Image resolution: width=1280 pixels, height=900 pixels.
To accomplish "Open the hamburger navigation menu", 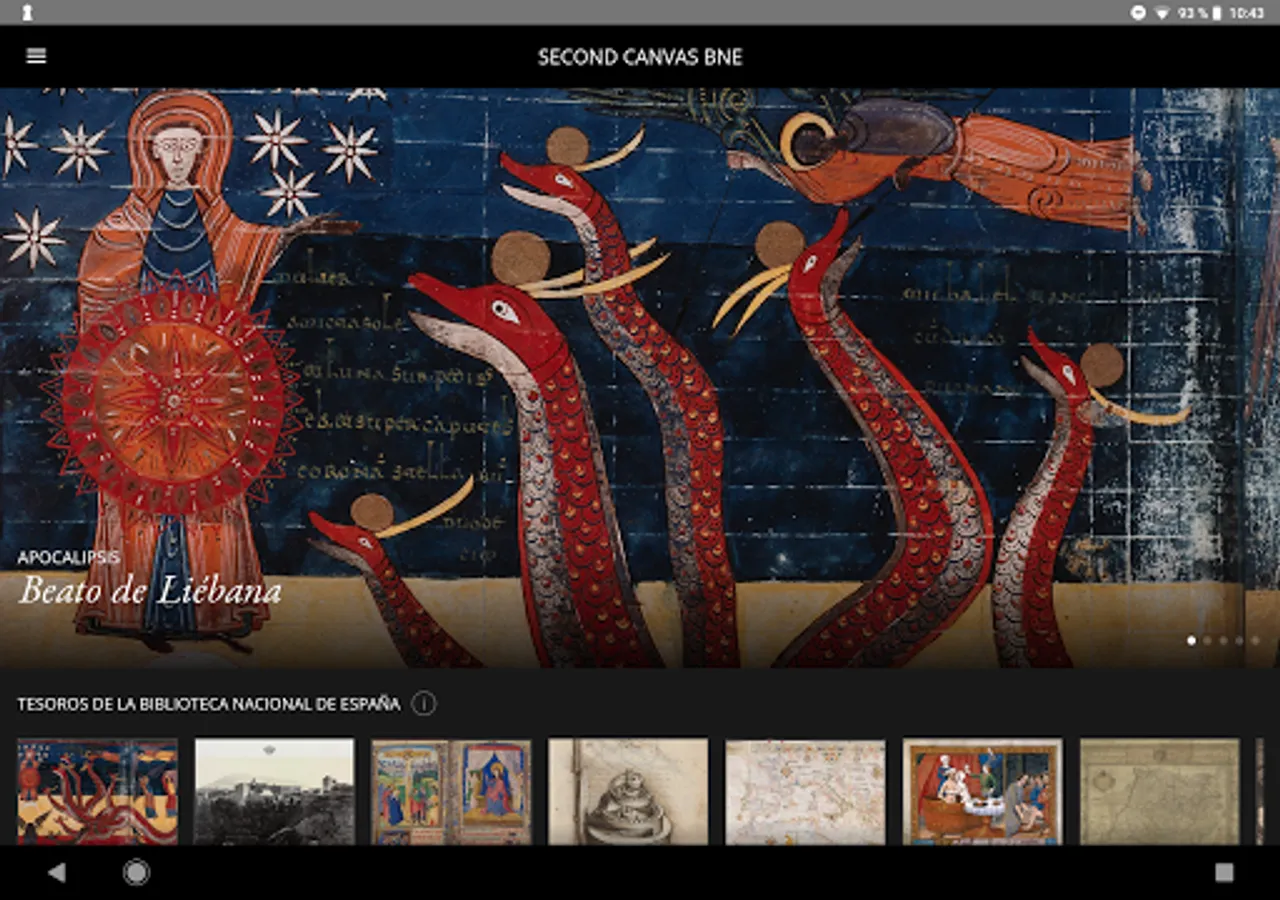I will coord(36,56).
